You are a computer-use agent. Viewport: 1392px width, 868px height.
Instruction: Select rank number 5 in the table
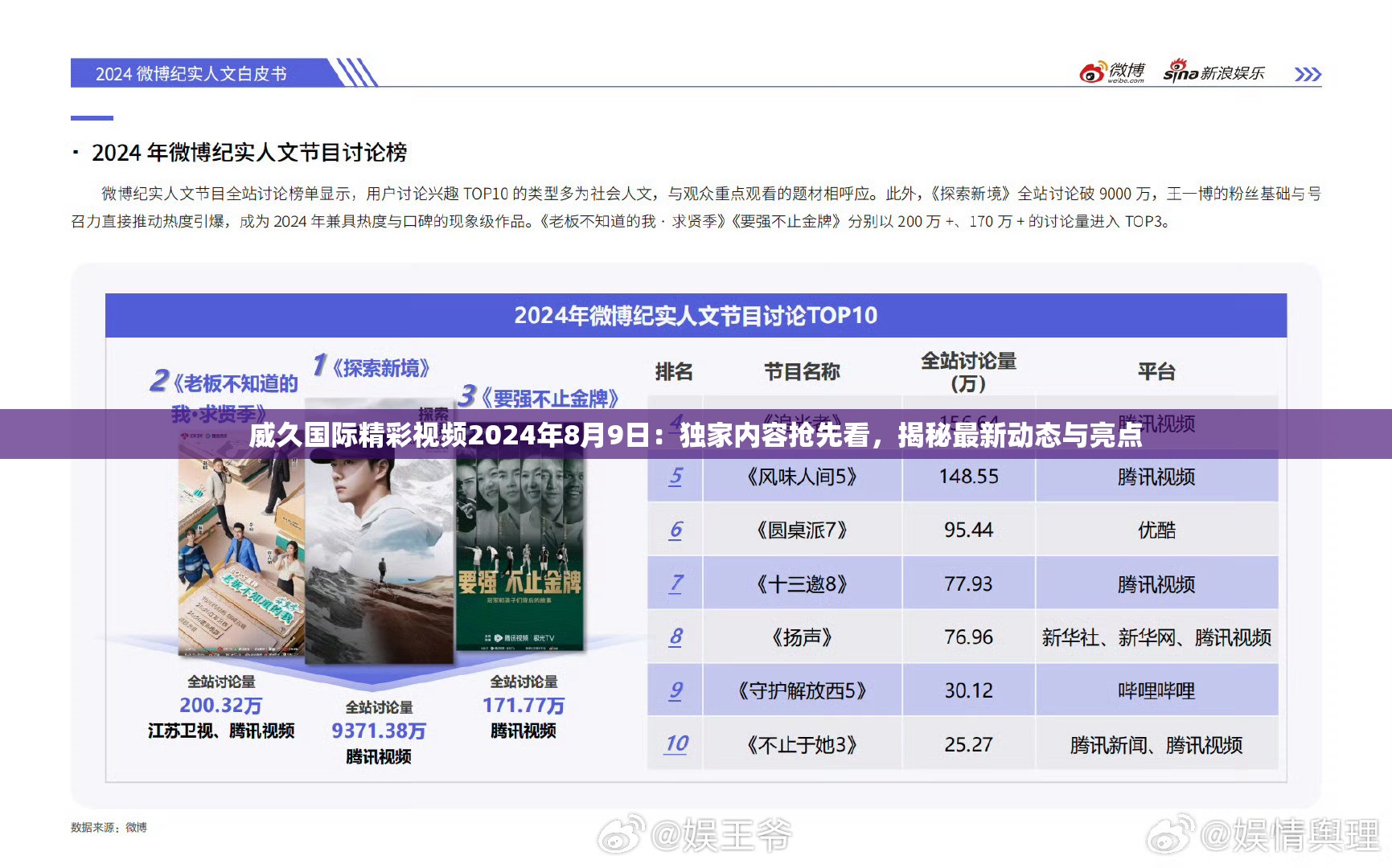[x=675, y=477]
